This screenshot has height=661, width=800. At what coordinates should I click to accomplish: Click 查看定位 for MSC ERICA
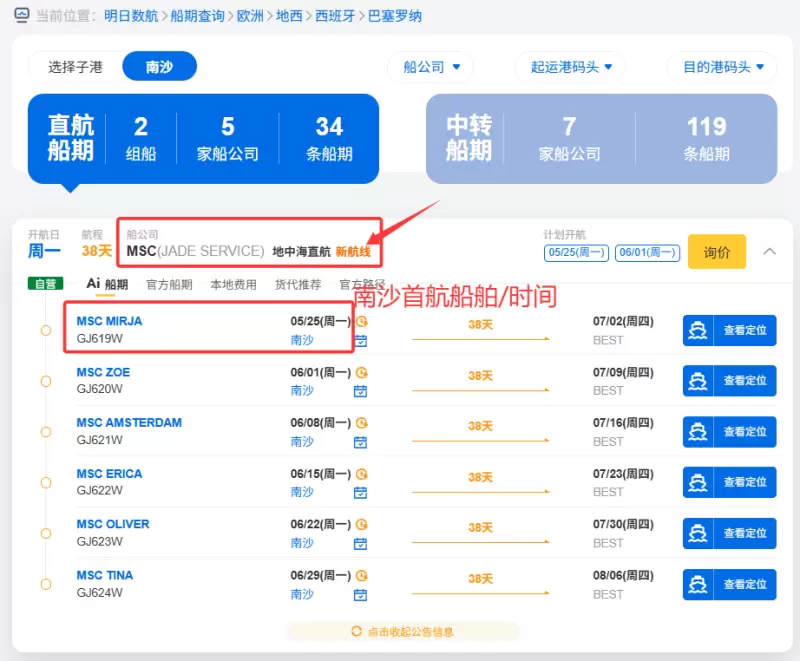(x=745, y=482)
